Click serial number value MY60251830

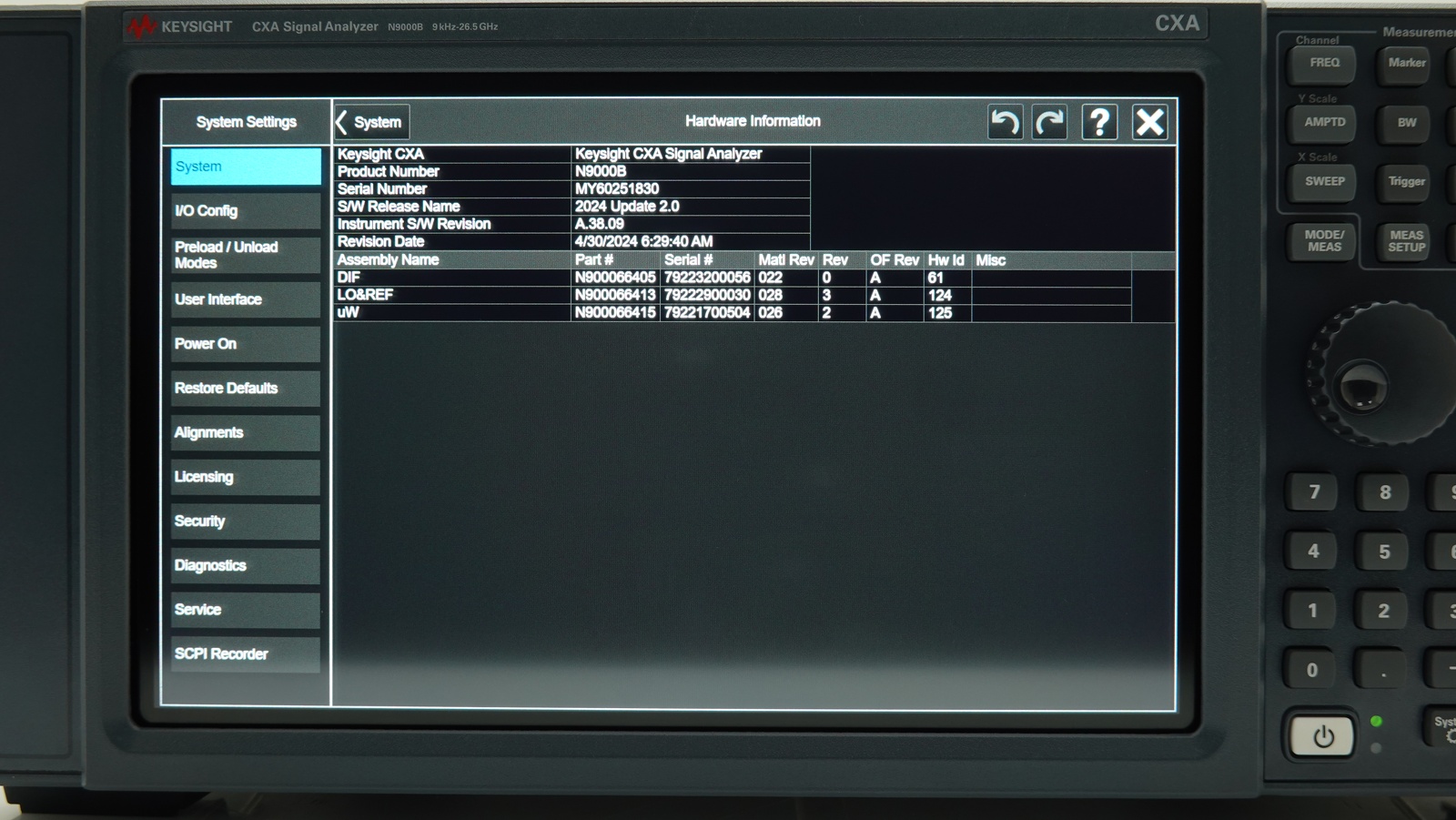point(617,189)
